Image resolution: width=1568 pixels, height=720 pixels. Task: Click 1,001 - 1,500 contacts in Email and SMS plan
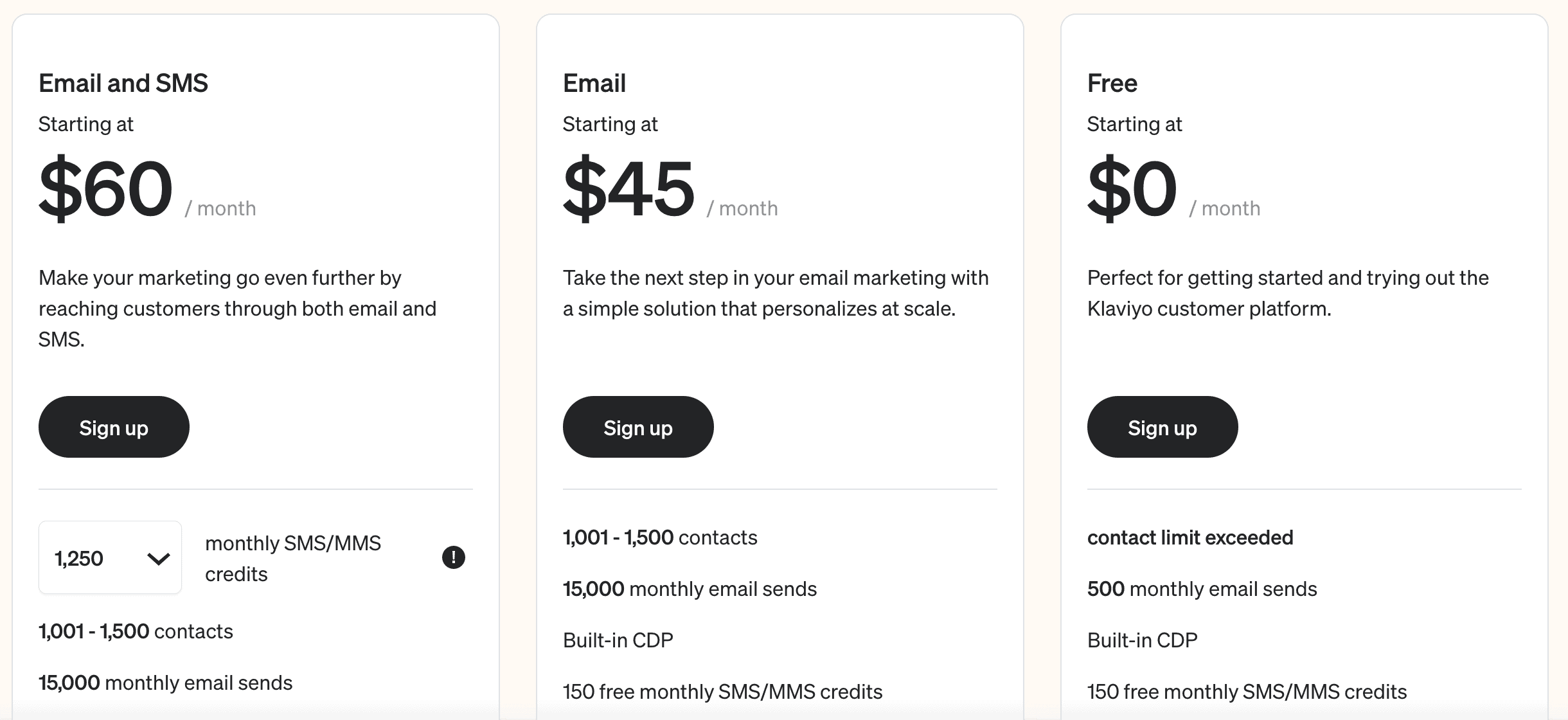tap(136, 631)
